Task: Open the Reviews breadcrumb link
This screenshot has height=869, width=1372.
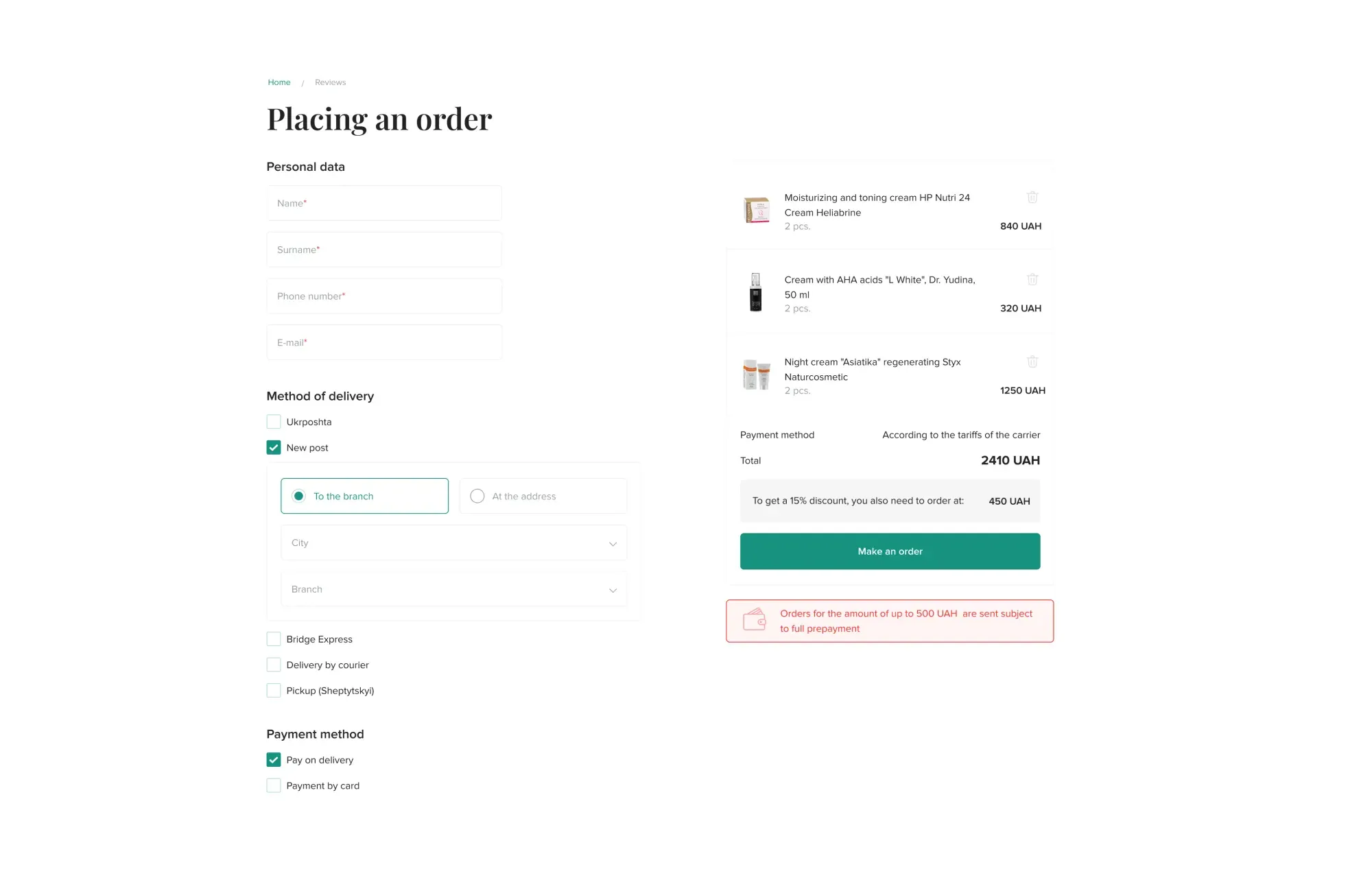Action: tap(330, 82)
